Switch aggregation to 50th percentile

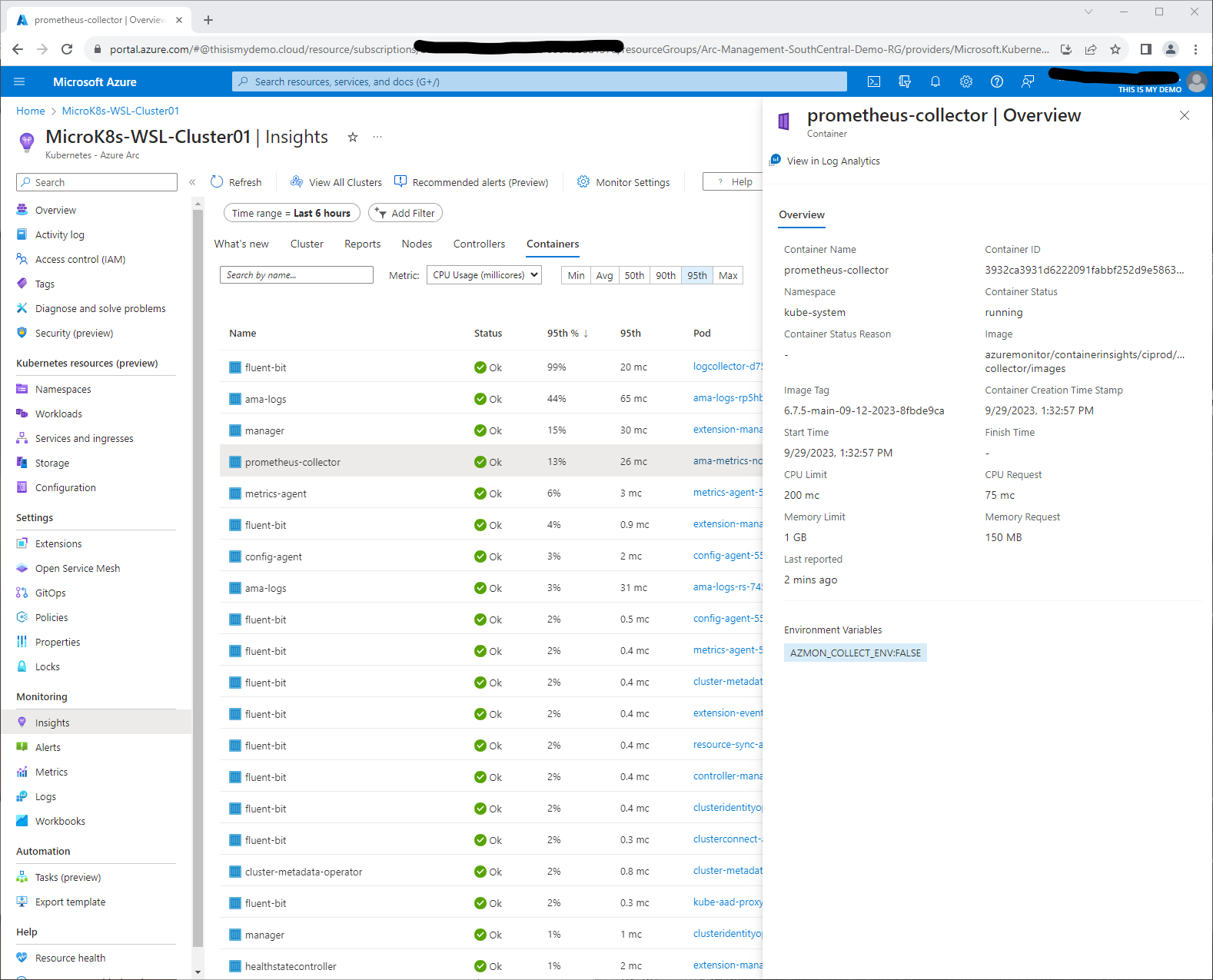coord(634,275)
